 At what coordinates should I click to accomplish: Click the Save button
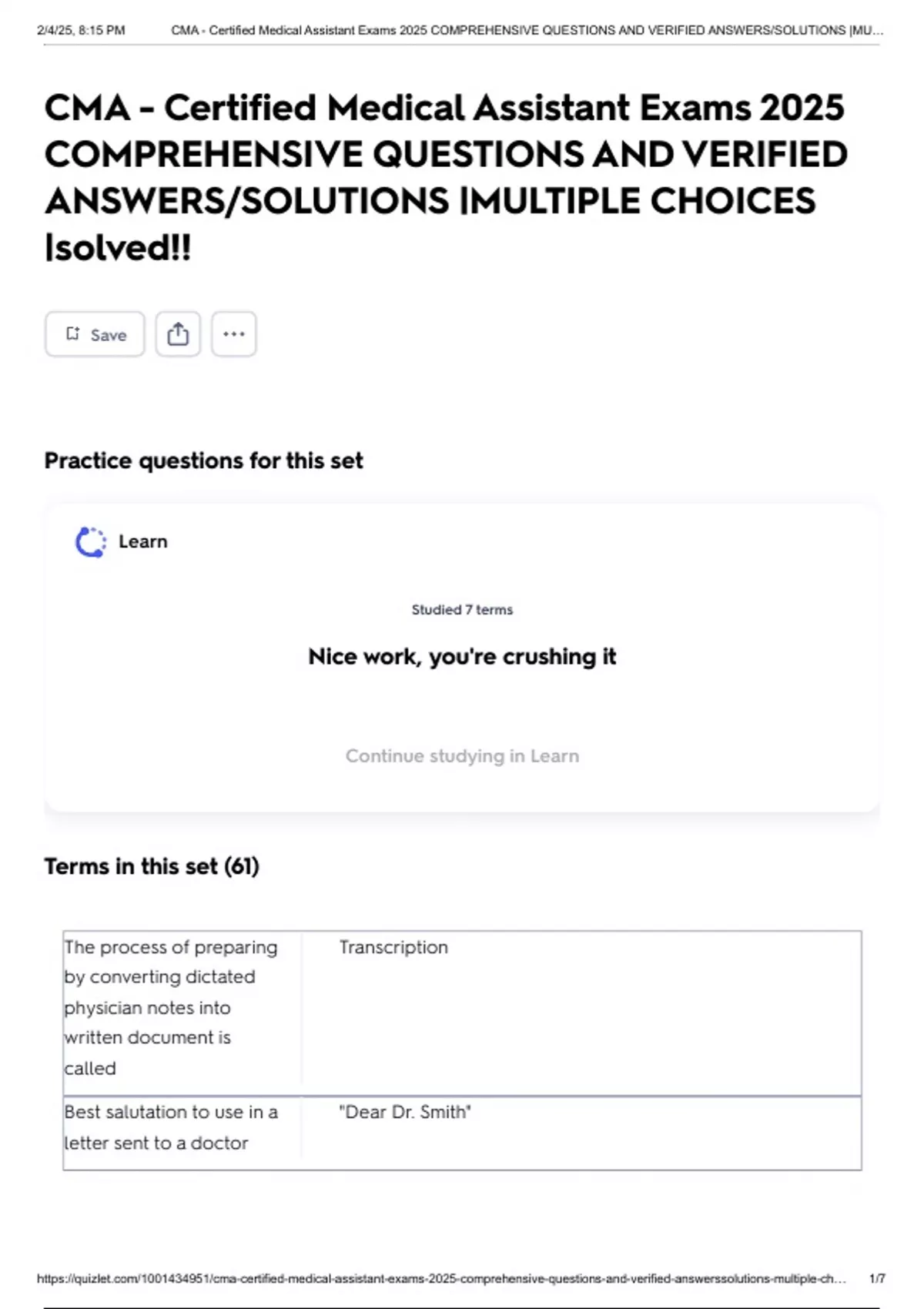(x=95, y=334)
